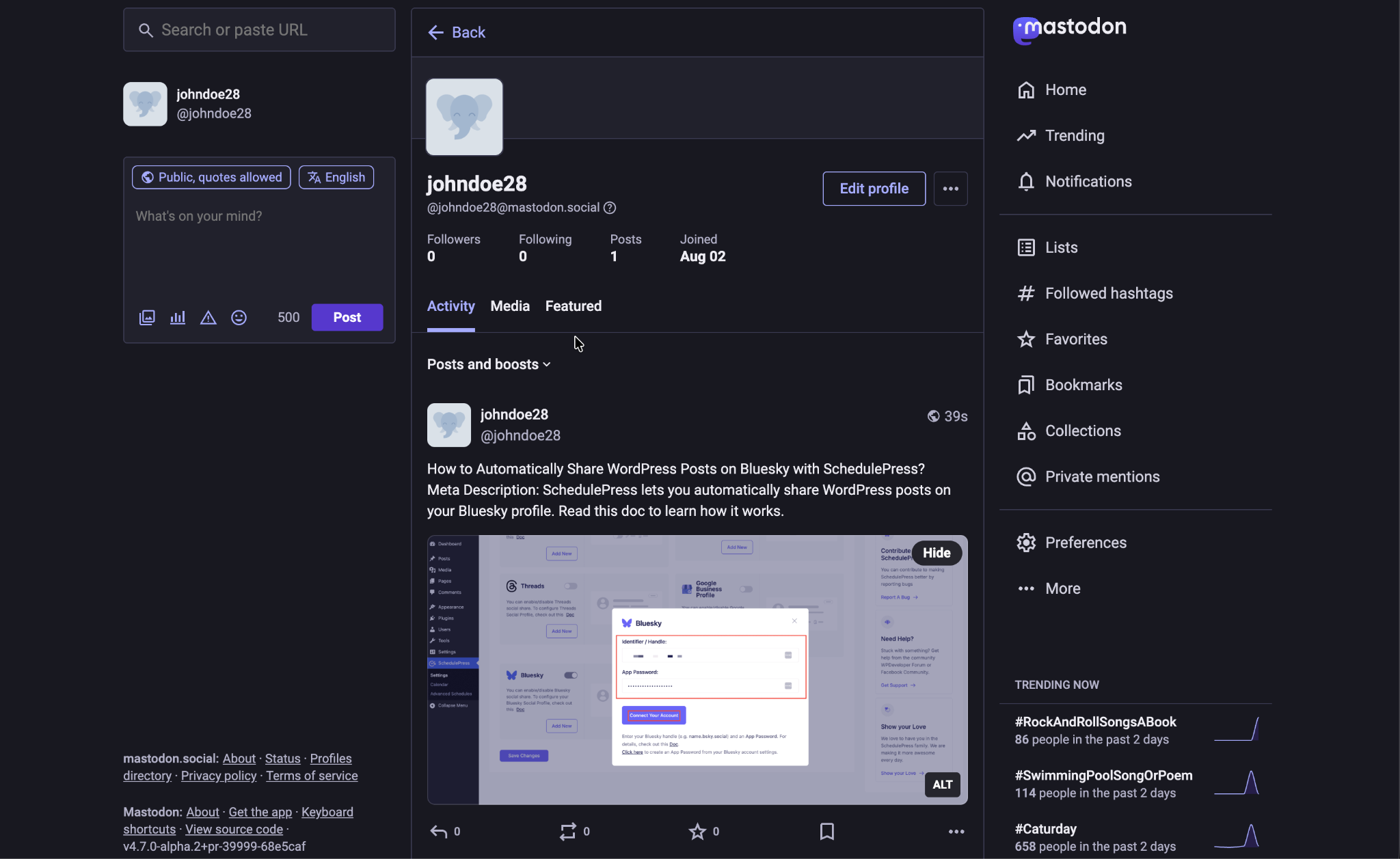The width and height of the screenshot is (1400, 859).
Task: Click the Posts count stat
Action: tap(626, 249)
